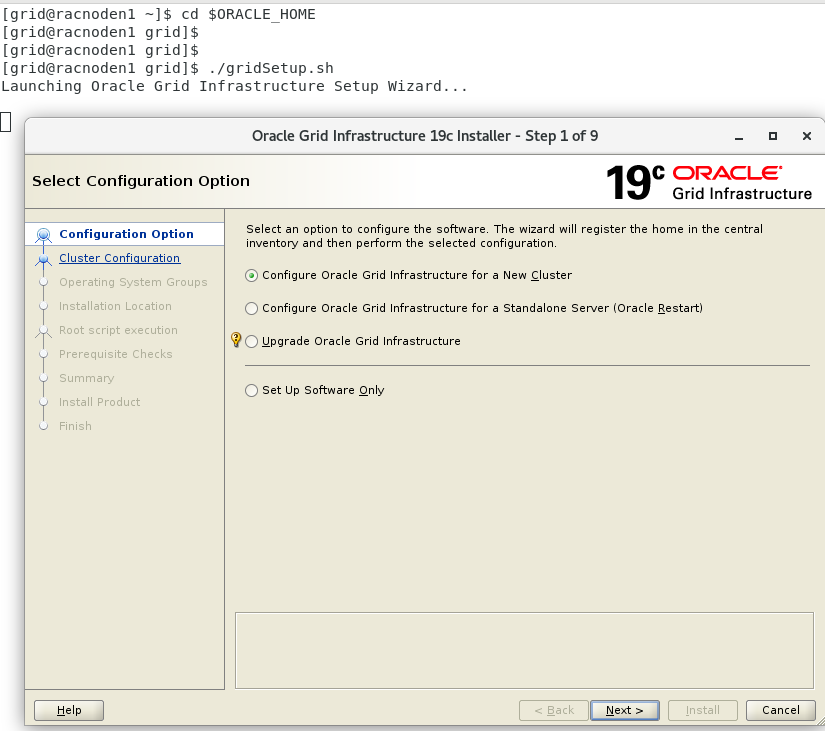Click 'Launching Oracle Grid Infrastructure Setup Wizard...' text

235,86
